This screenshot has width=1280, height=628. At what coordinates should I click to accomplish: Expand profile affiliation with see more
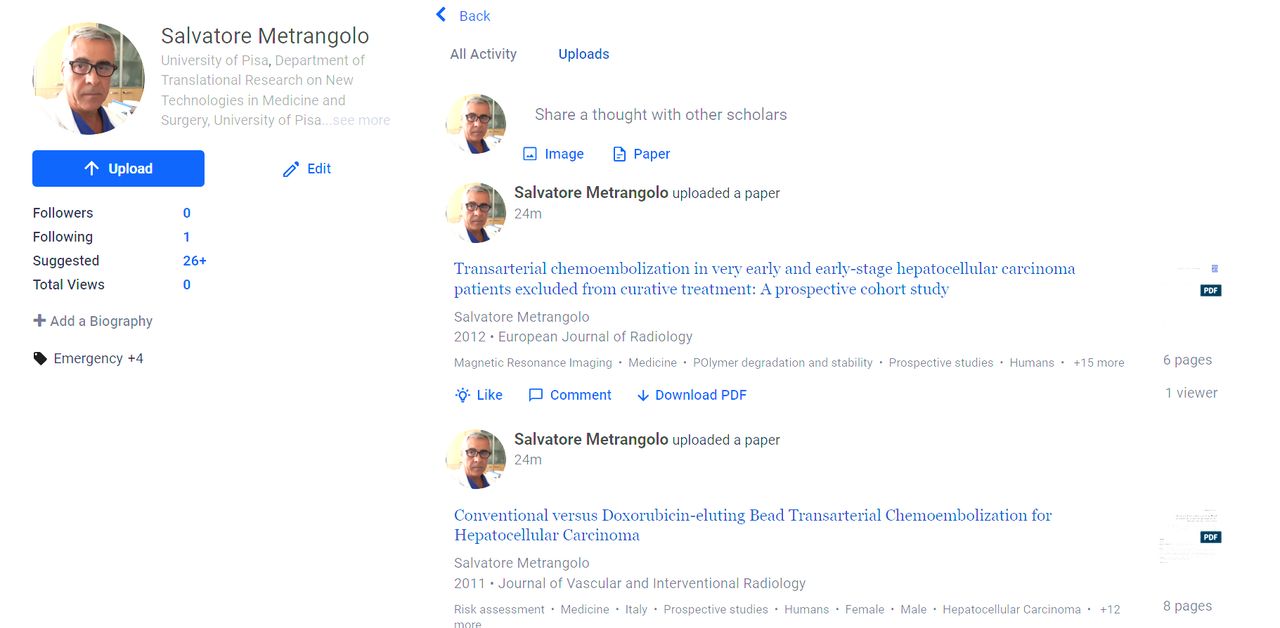(x=361, y=120)
